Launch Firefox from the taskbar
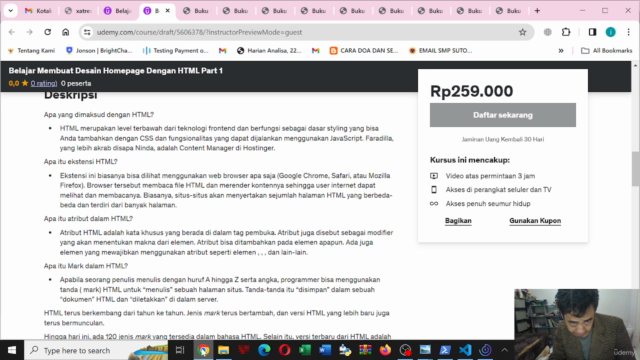640x360 pixels. 385,350
